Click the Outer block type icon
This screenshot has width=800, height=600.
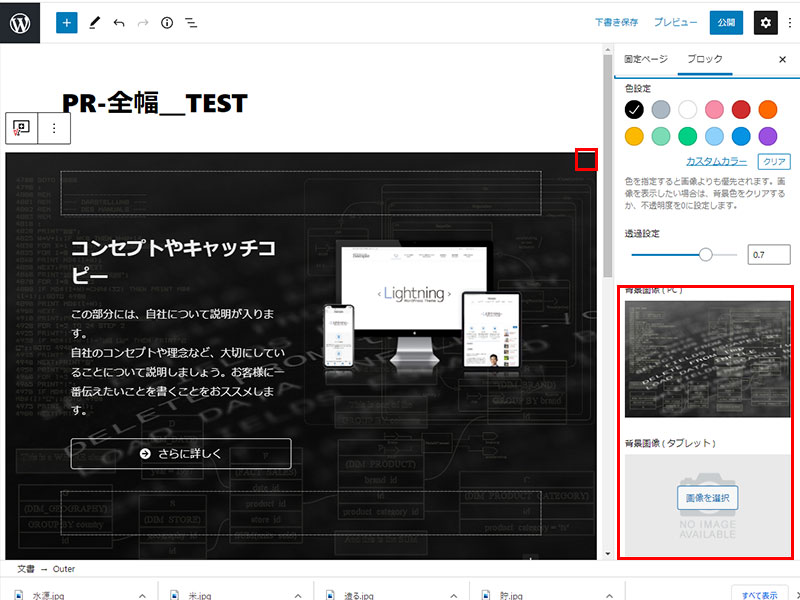[x=22, y=128]
